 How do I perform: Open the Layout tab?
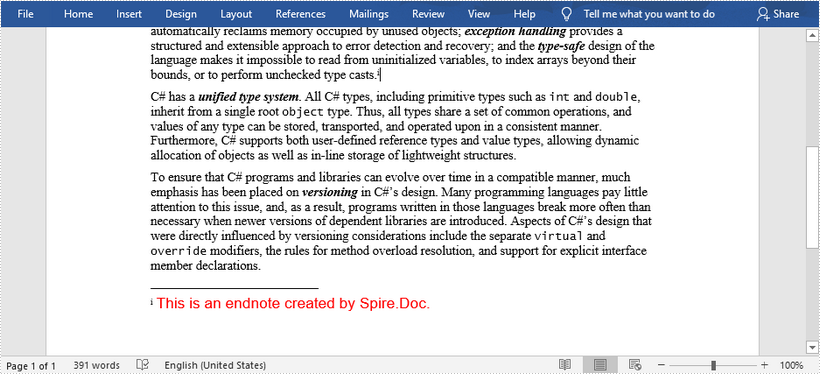click(x=236, y=14)
